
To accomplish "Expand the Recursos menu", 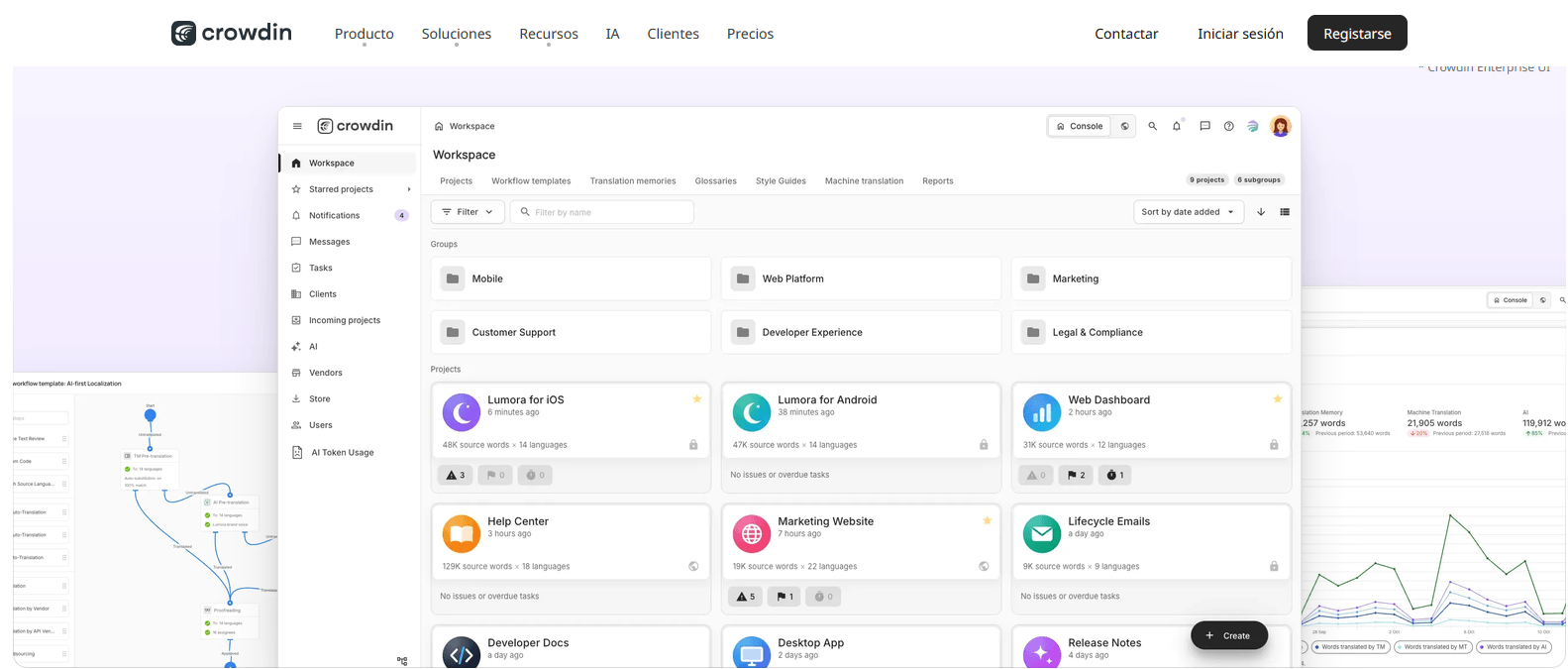I will point(549,34).
